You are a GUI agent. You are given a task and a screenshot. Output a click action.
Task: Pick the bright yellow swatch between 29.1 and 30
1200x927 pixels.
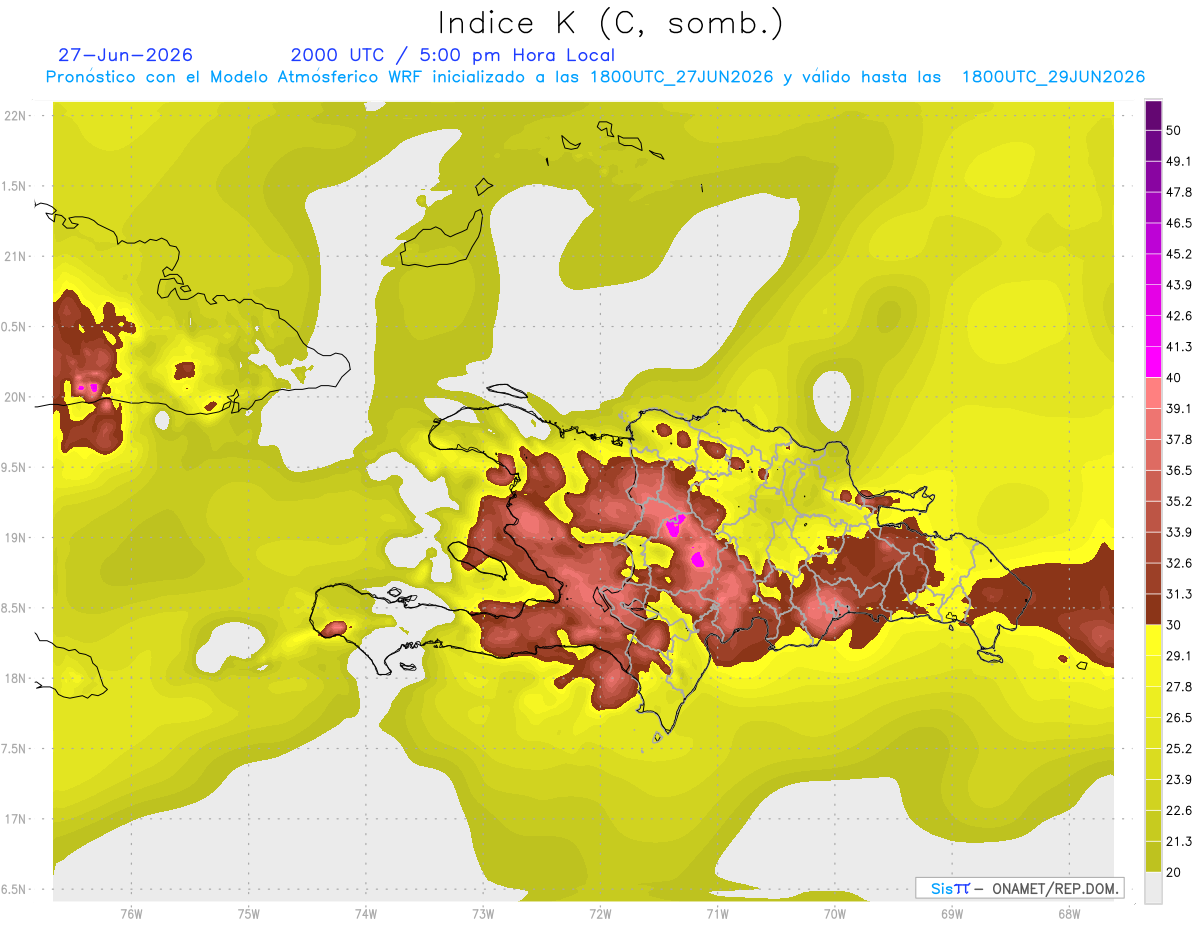pyautogui.click(x=1153, y=640)
